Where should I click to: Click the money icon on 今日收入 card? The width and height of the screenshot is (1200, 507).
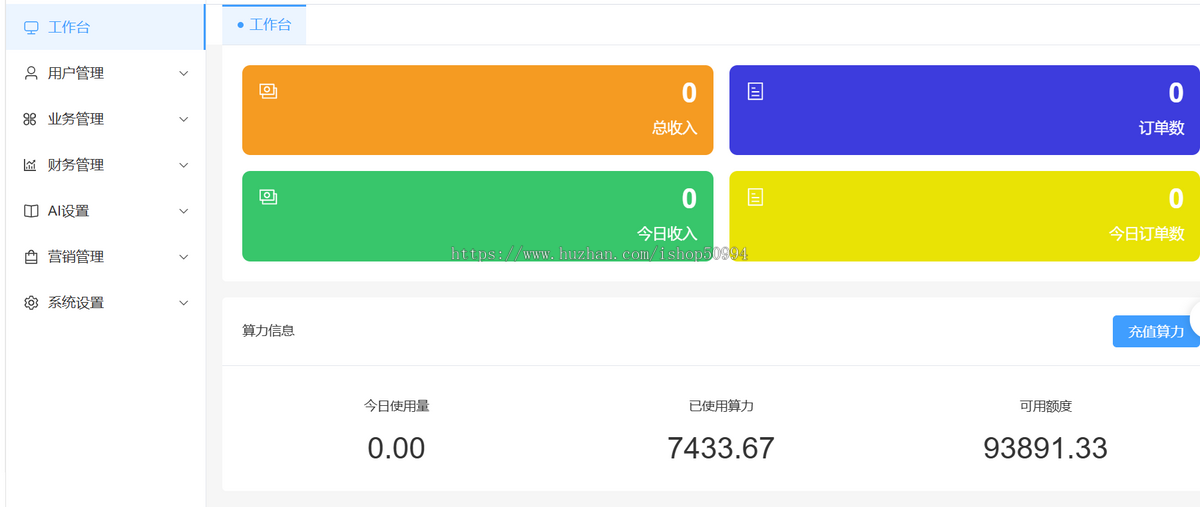click(x=268, y=197)
